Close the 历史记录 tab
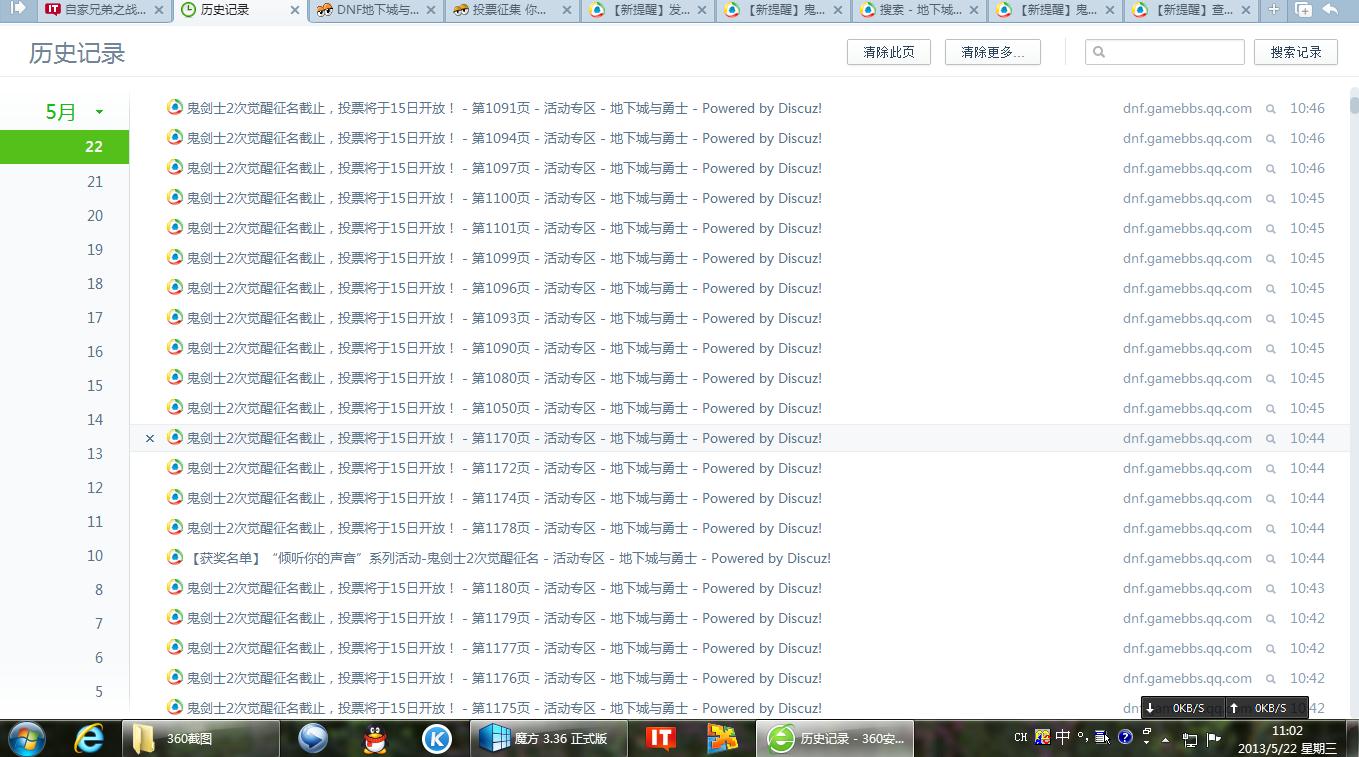Screen dimensions: 1359x757 (294, 10)
